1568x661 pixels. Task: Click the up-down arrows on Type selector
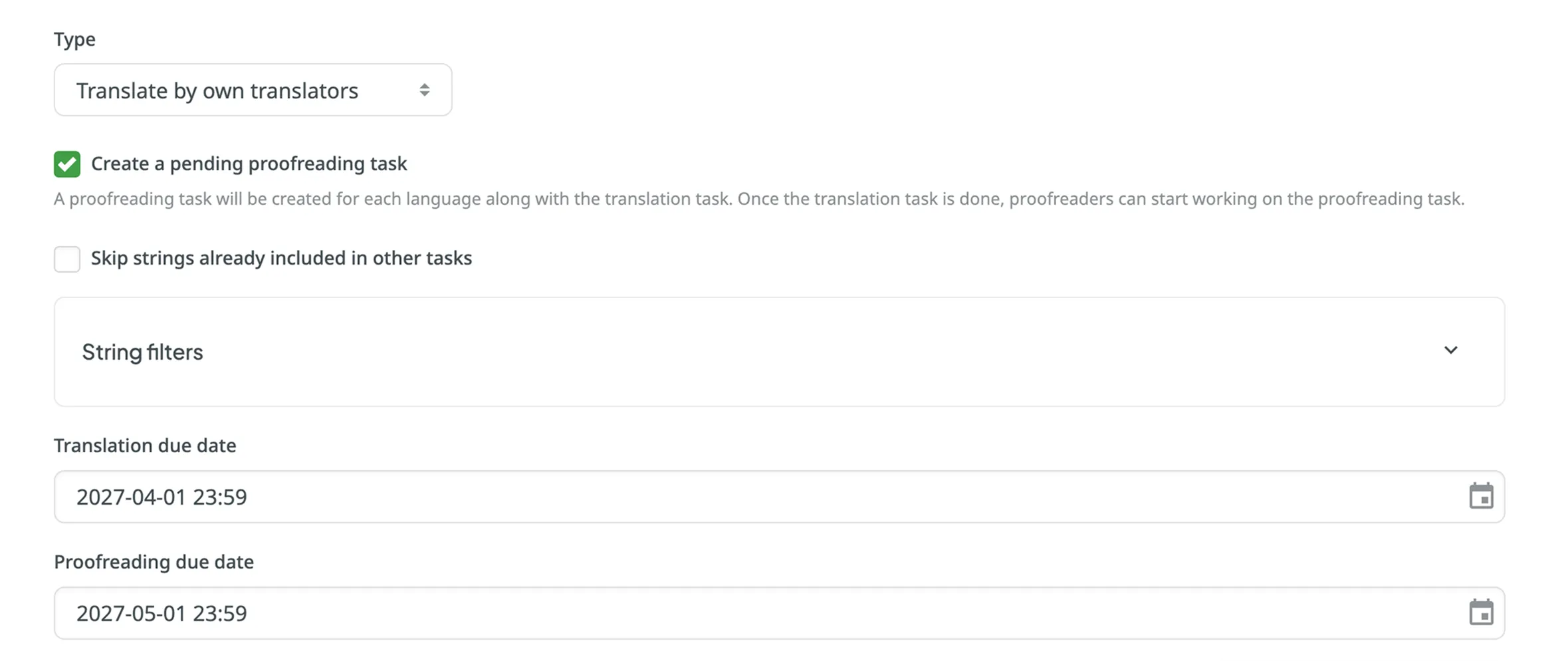pos(424,90)
